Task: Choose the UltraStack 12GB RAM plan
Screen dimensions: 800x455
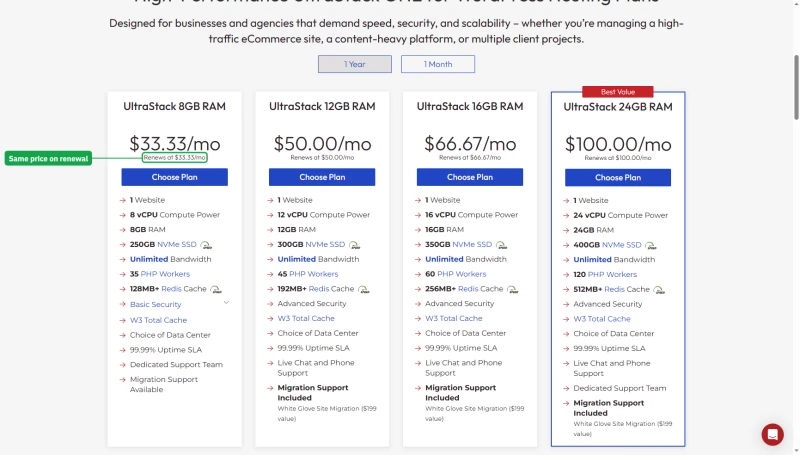Action: click(x=322, y=177)
